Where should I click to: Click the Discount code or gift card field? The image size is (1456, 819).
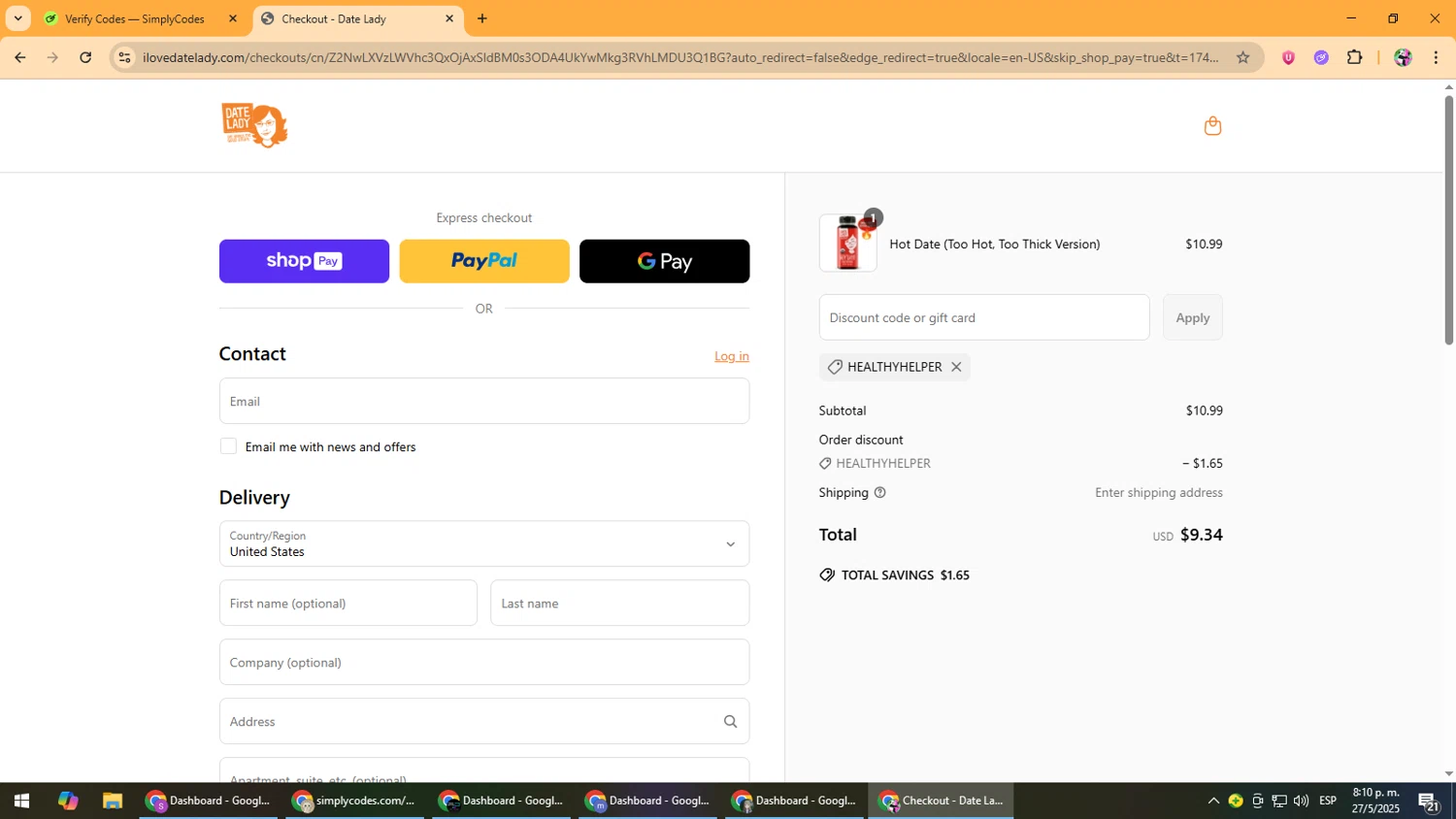(x=984, y=317)
